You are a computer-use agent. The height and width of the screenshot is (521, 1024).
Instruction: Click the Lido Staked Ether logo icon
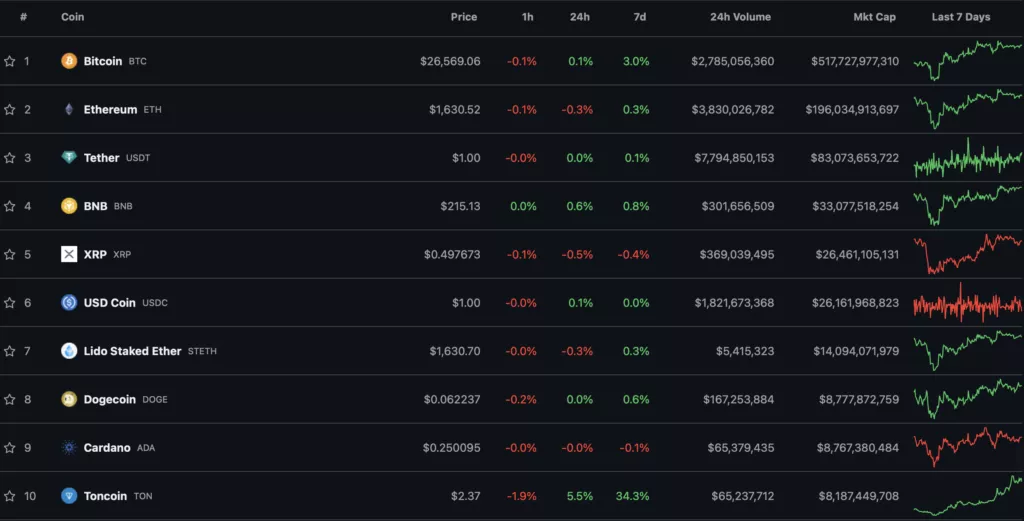tap(69, 351)
